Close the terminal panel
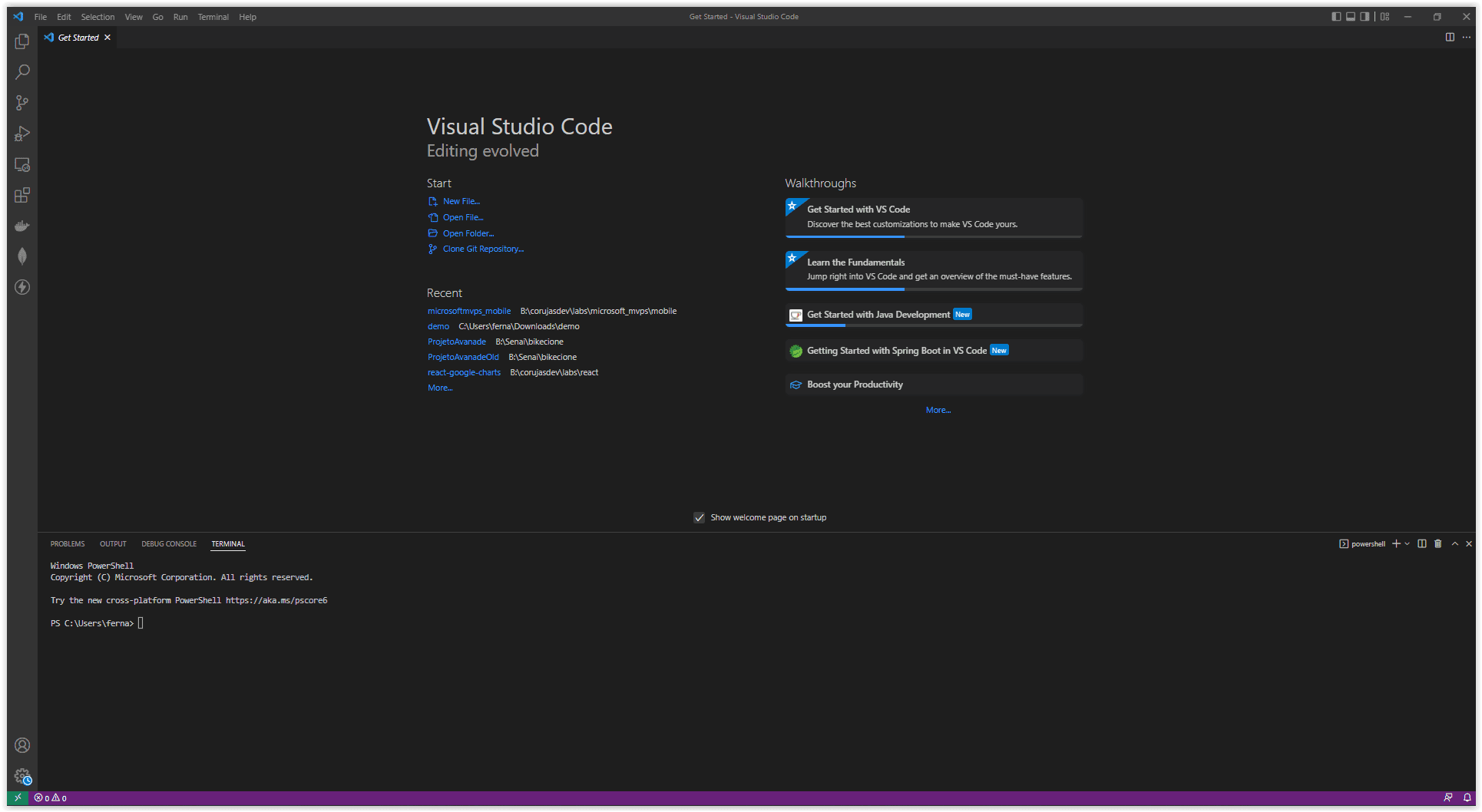The height and width of the screenshot is (812, 1482). point(1469,543)
